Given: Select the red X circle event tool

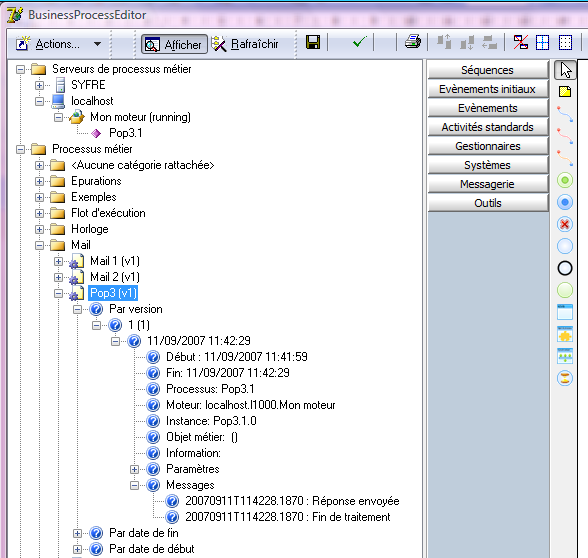Looking at the screenshot, I should [565, 224].
